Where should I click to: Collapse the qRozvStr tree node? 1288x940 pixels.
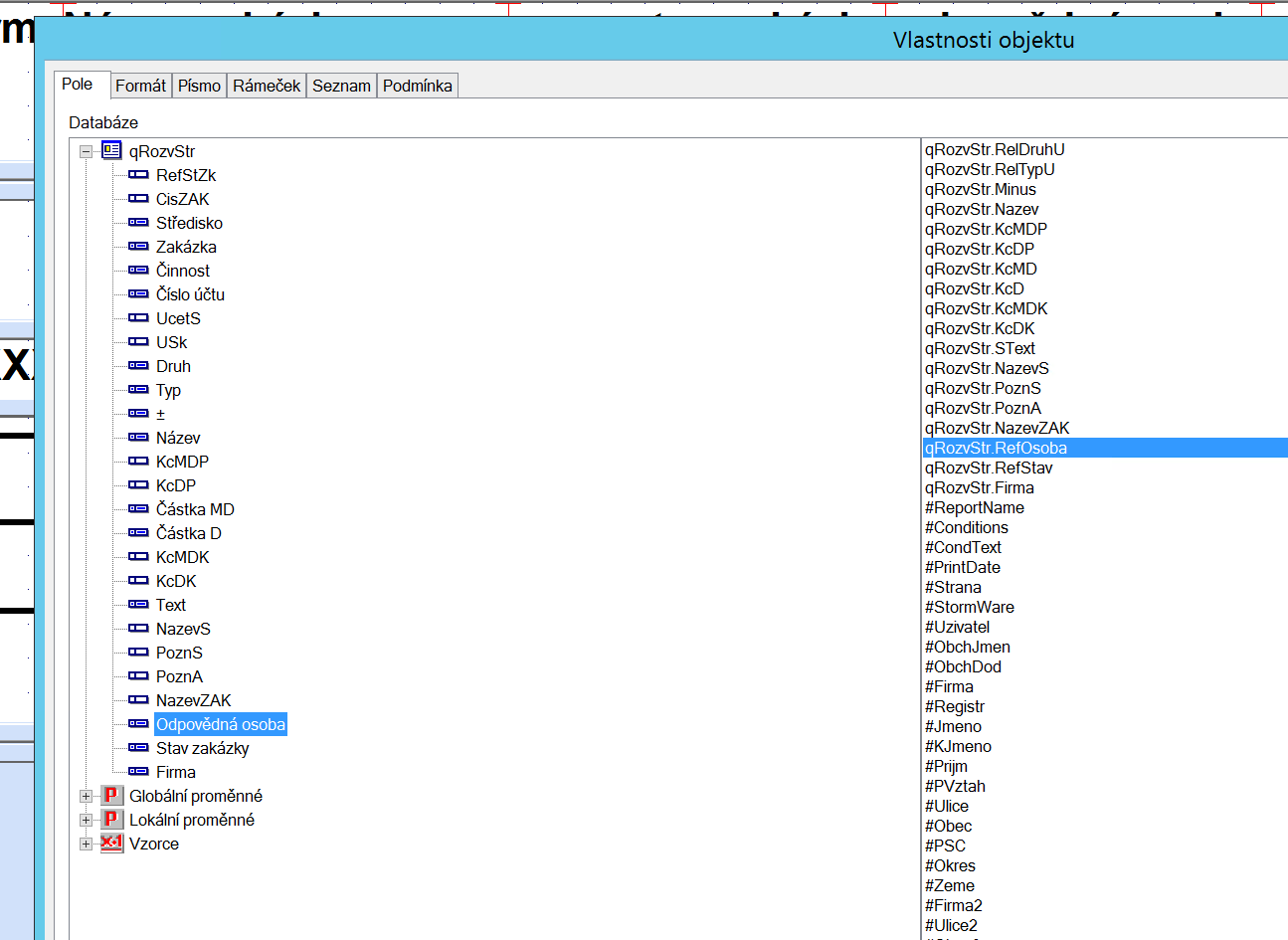point(86,152)
